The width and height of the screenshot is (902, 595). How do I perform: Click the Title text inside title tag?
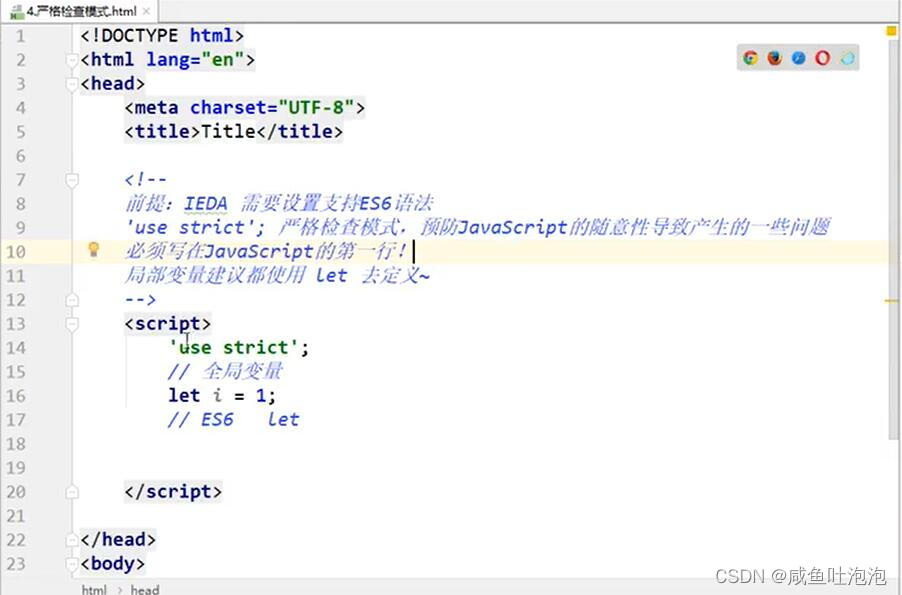click(228, 132)
